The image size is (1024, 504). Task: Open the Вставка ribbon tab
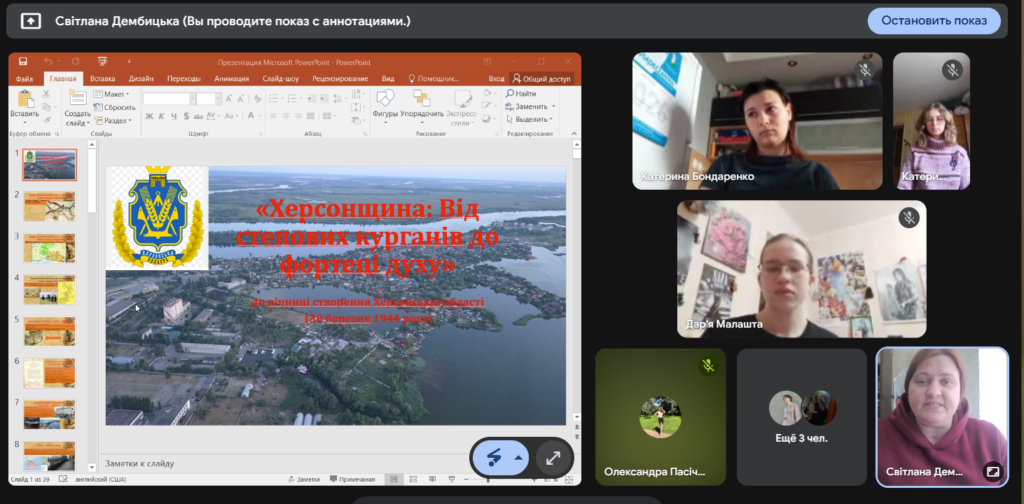[102, 78]
